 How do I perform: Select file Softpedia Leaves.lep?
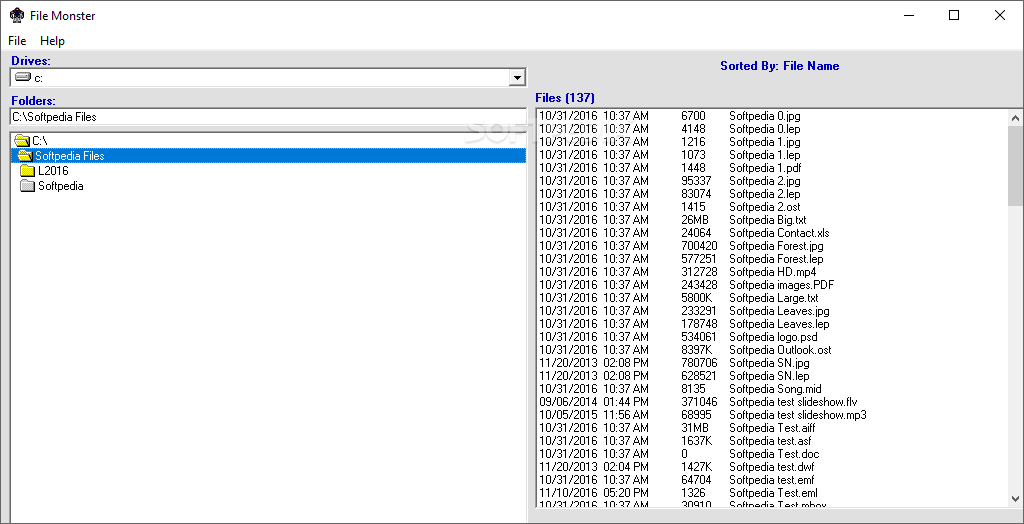pos(780,324)
